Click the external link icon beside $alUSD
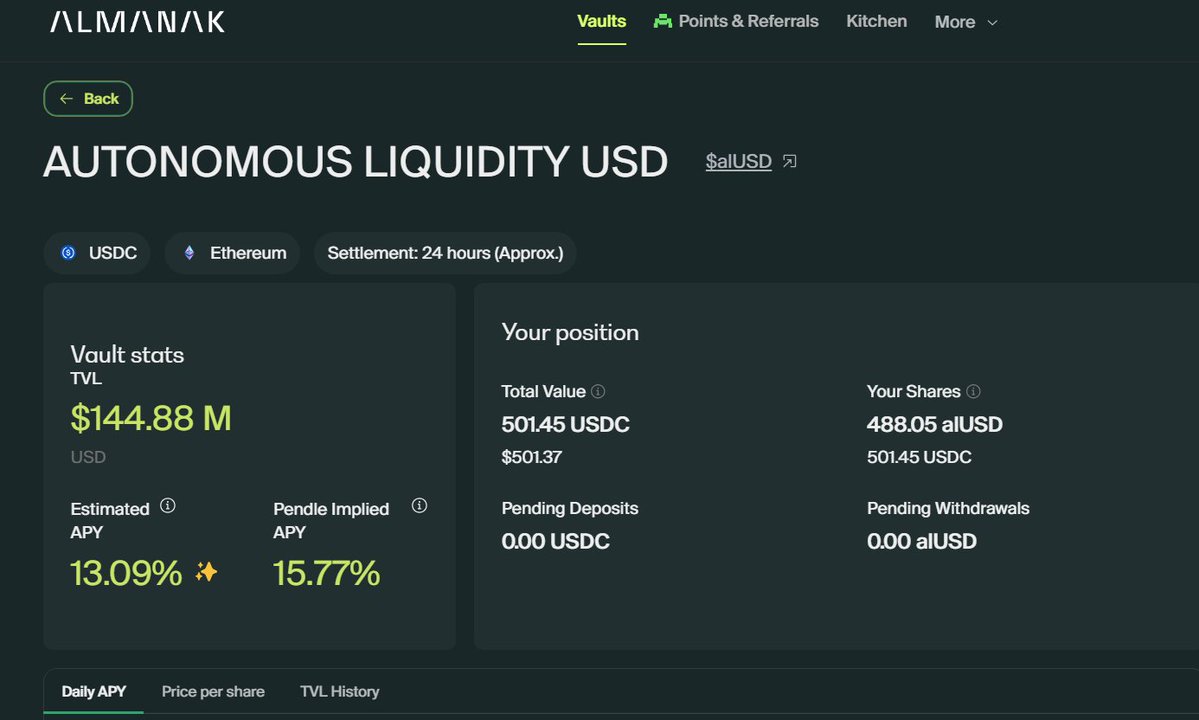 pos(790,161)
